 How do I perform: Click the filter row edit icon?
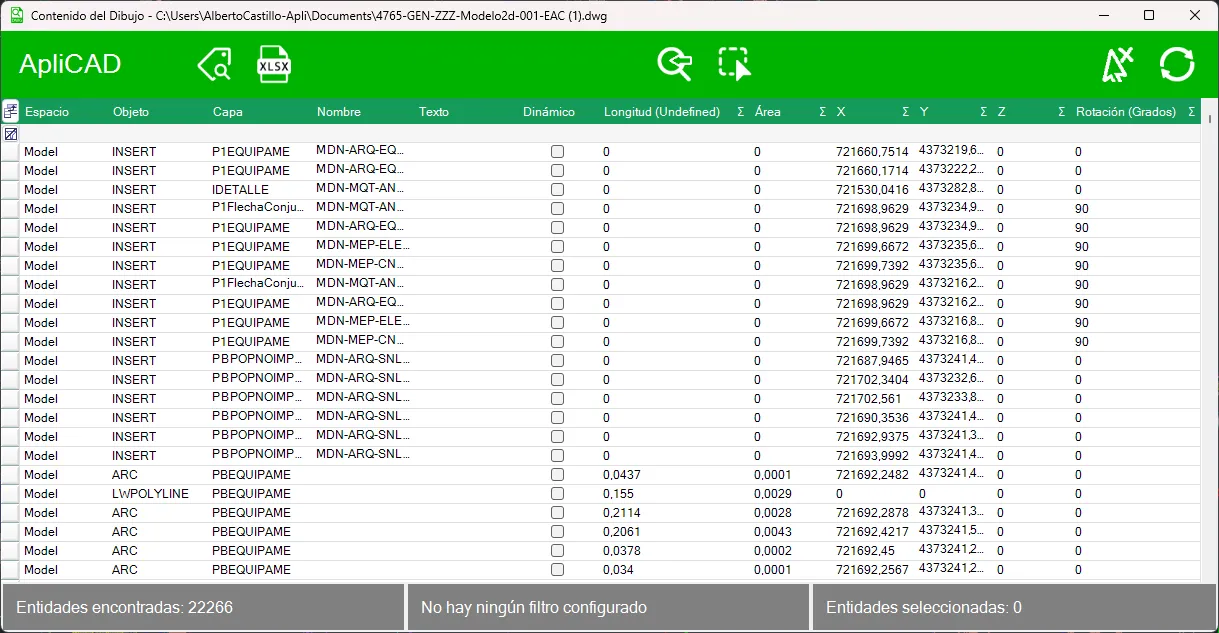point(11,134)
